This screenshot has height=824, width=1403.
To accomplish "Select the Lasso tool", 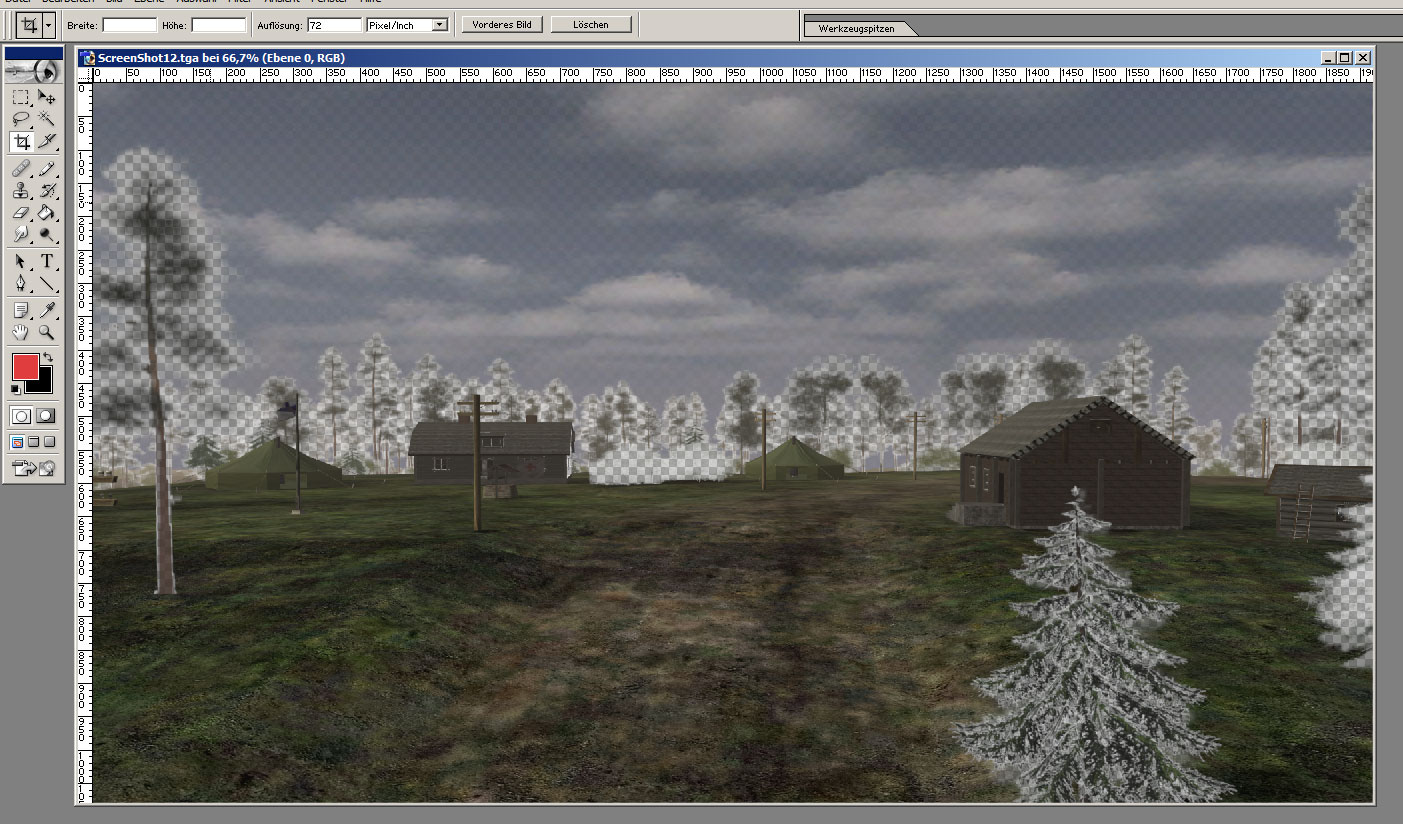I will coord(20,119).
